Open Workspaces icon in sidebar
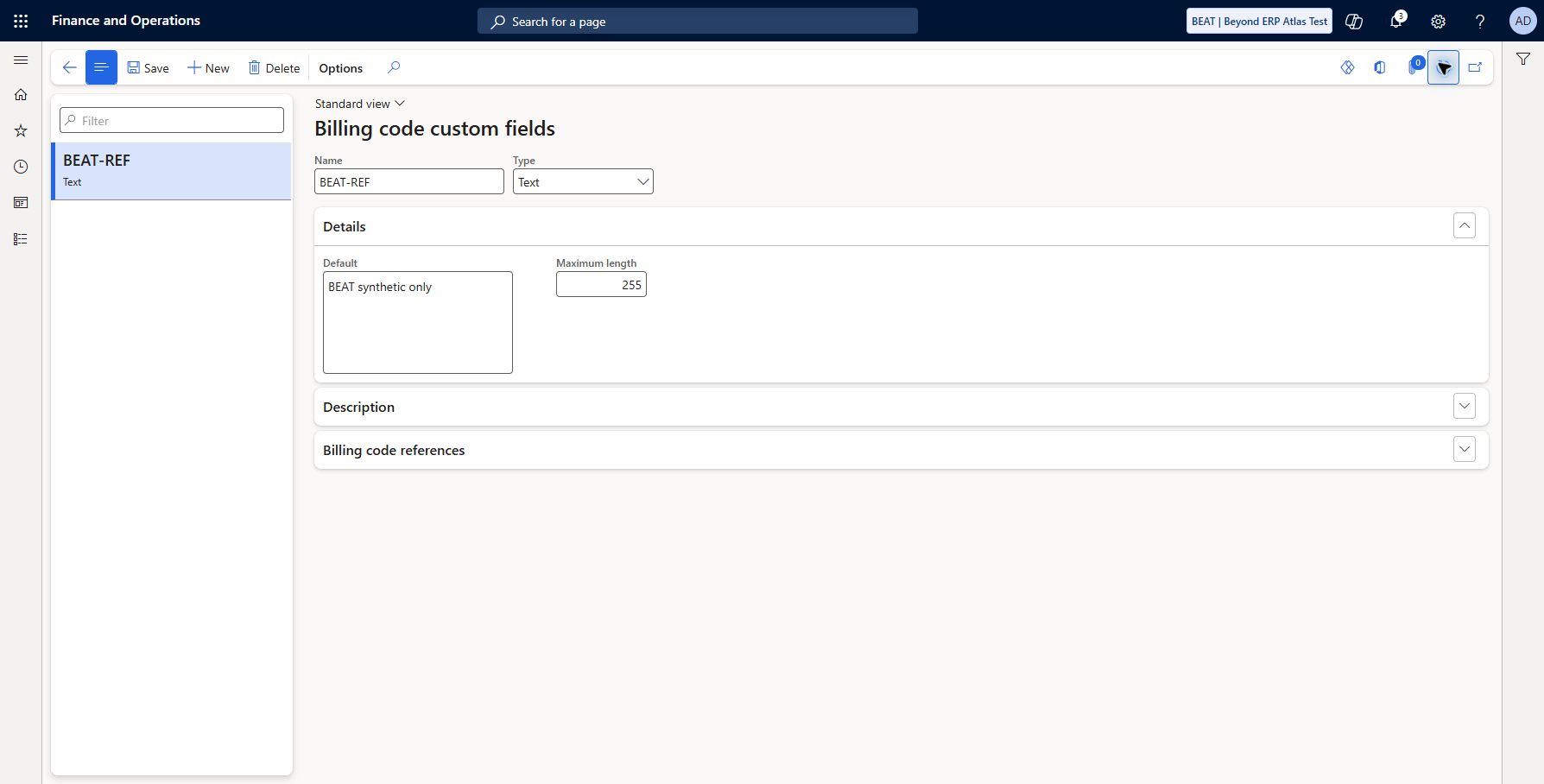The width and height of the screenshot is (1544, 784). click(21, 203)
